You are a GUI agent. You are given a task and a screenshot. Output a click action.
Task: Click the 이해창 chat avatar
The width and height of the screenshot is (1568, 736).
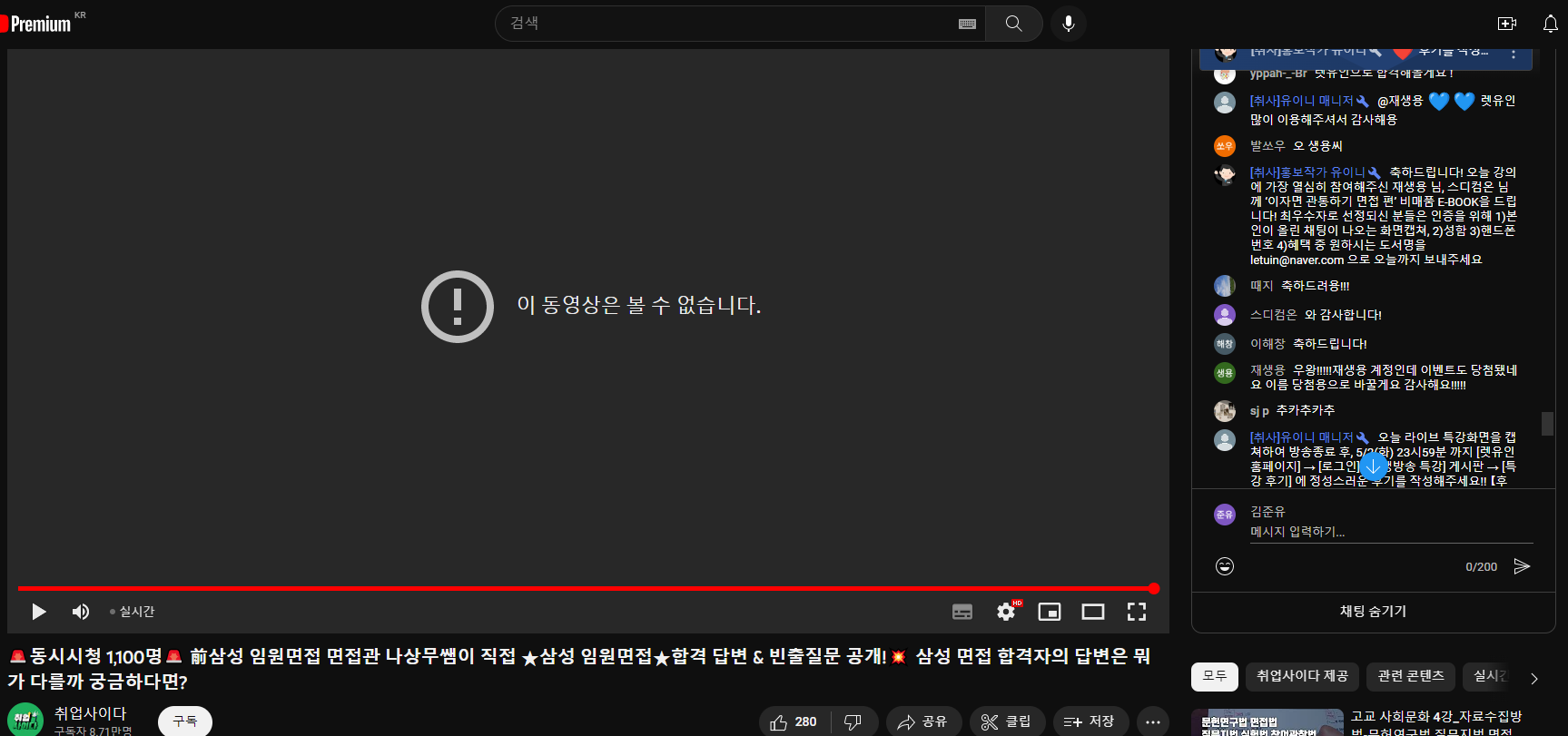click(x=1225, y=344)
